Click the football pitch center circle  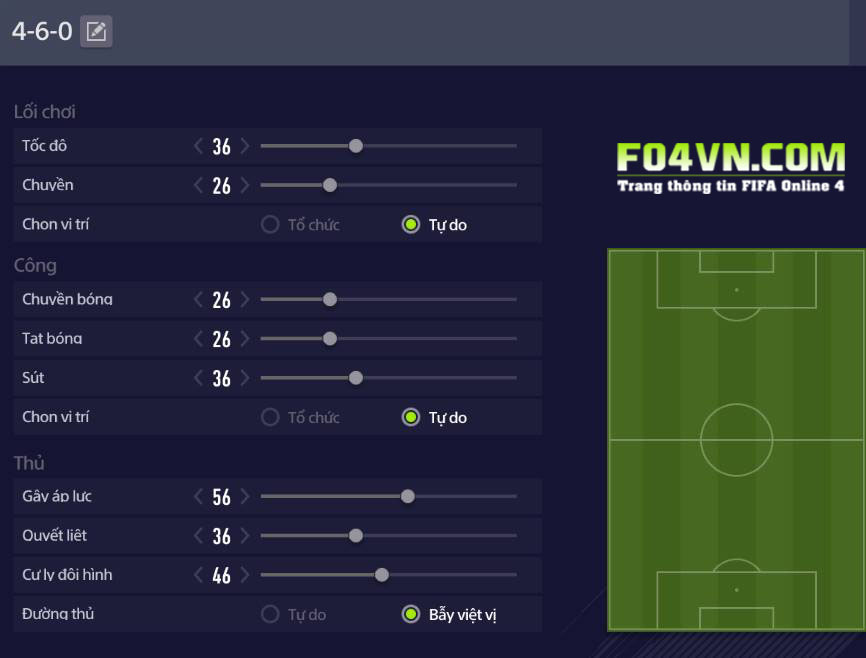tap(736, 440)
